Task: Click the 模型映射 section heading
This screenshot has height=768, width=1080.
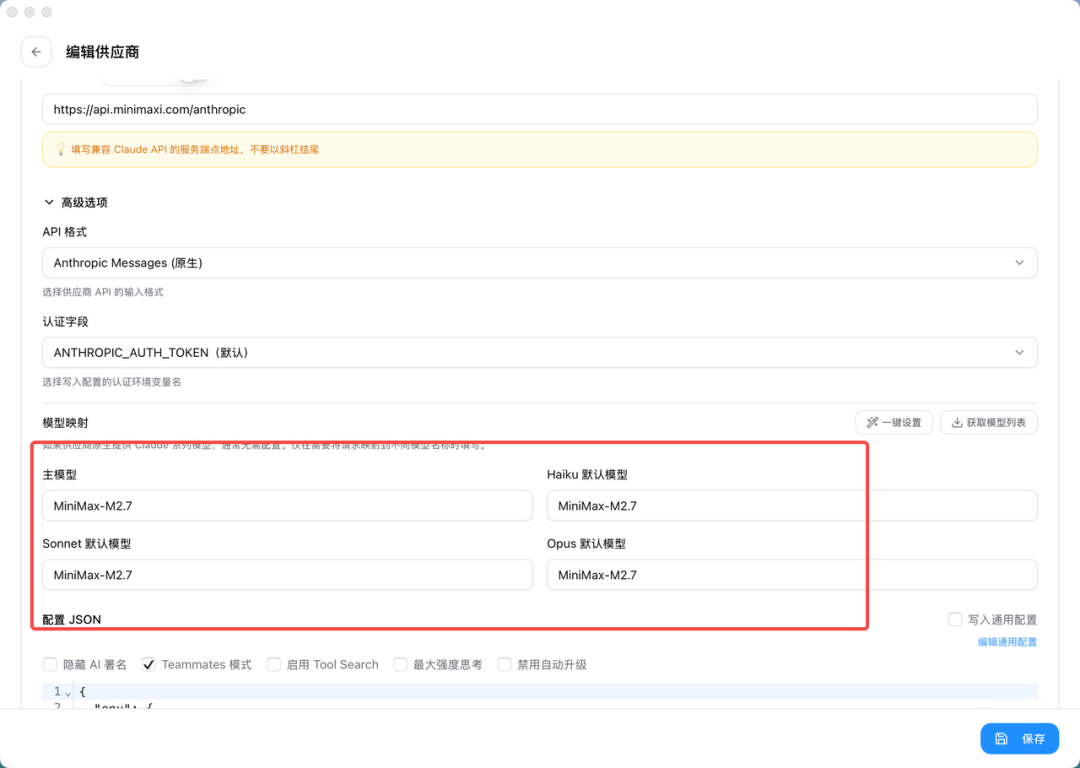Action: (x=65, y=422)
